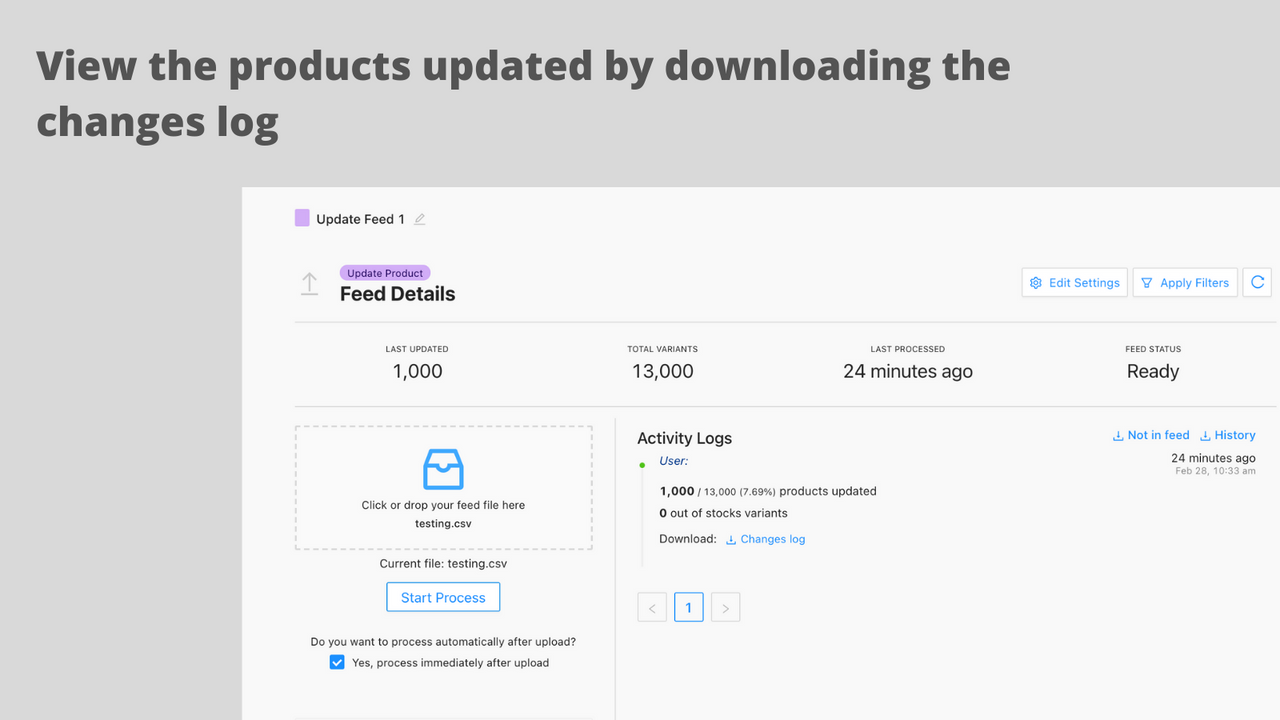The width and height of the screenshot is (1280, 720).
Task: Open the activity History download
Action: 1228,435
